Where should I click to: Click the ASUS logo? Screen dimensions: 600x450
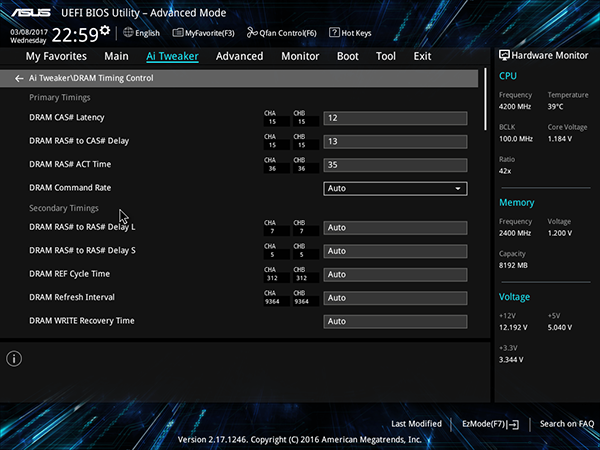point(31,13)
